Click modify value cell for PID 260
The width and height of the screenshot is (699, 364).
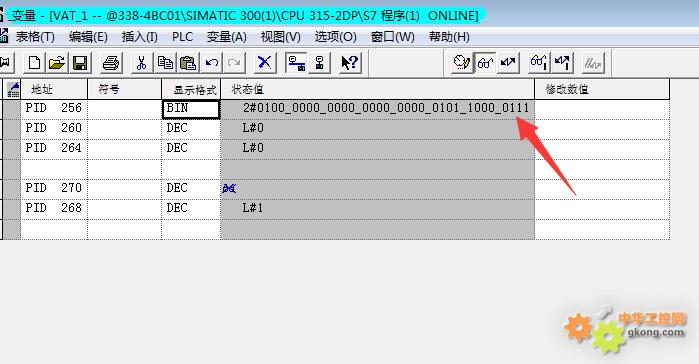(602, 129)
